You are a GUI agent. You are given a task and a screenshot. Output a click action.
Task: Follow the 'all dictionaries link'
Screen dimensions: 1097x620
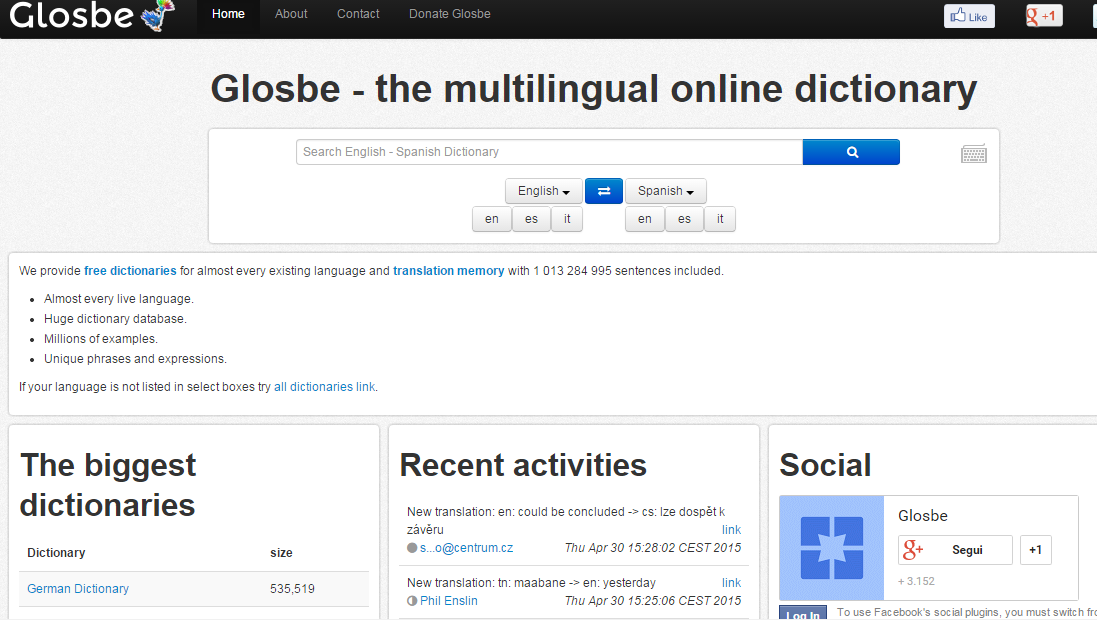pyautogui.click(x=325, y=387)
